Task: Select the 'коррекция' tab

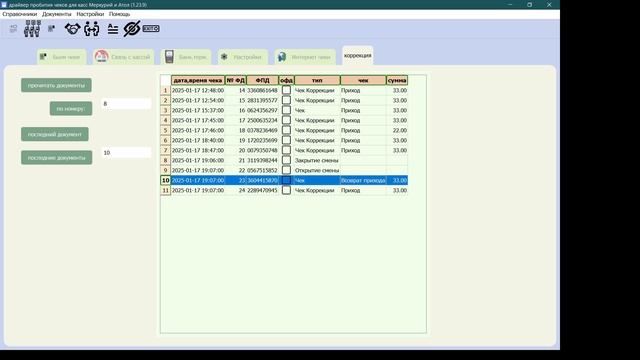Action: tap(358, 56)
